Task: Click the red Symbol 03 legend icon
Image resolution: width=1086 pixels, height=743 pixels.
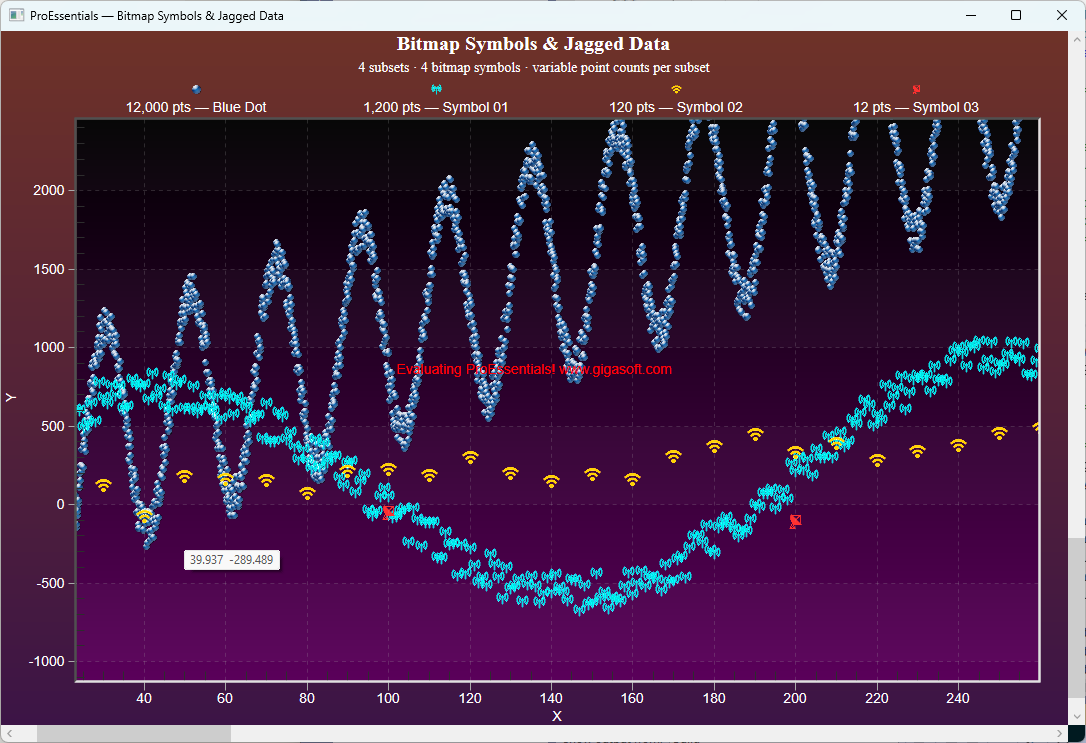Action: [916, 89]
